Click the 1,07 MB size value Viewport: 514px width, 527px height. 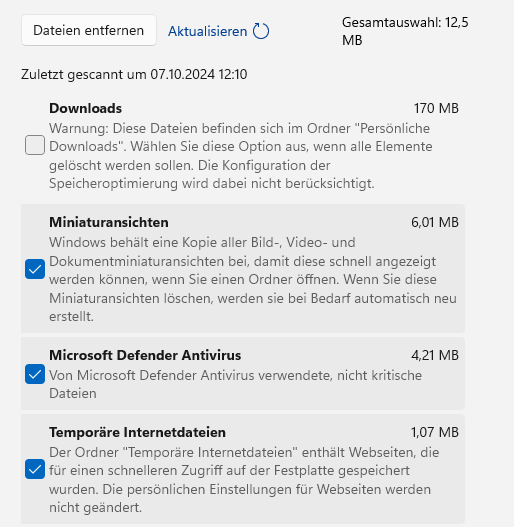click(x=435, y=432)
